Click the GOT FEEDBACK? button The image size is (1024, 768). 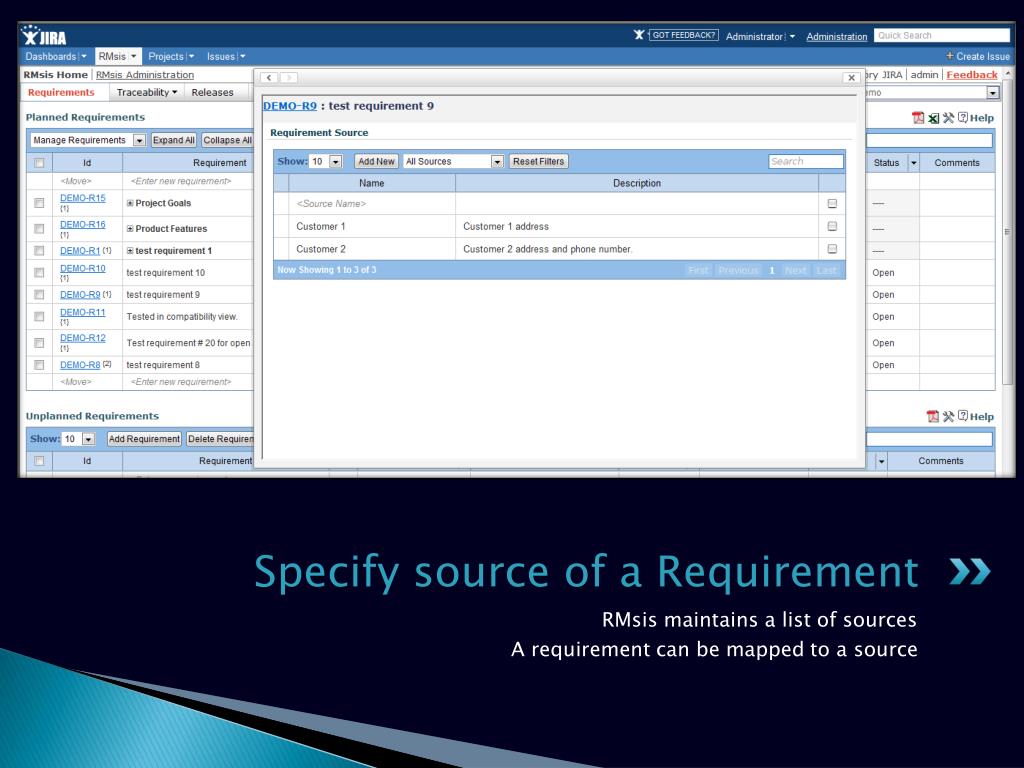click(684, 35)
